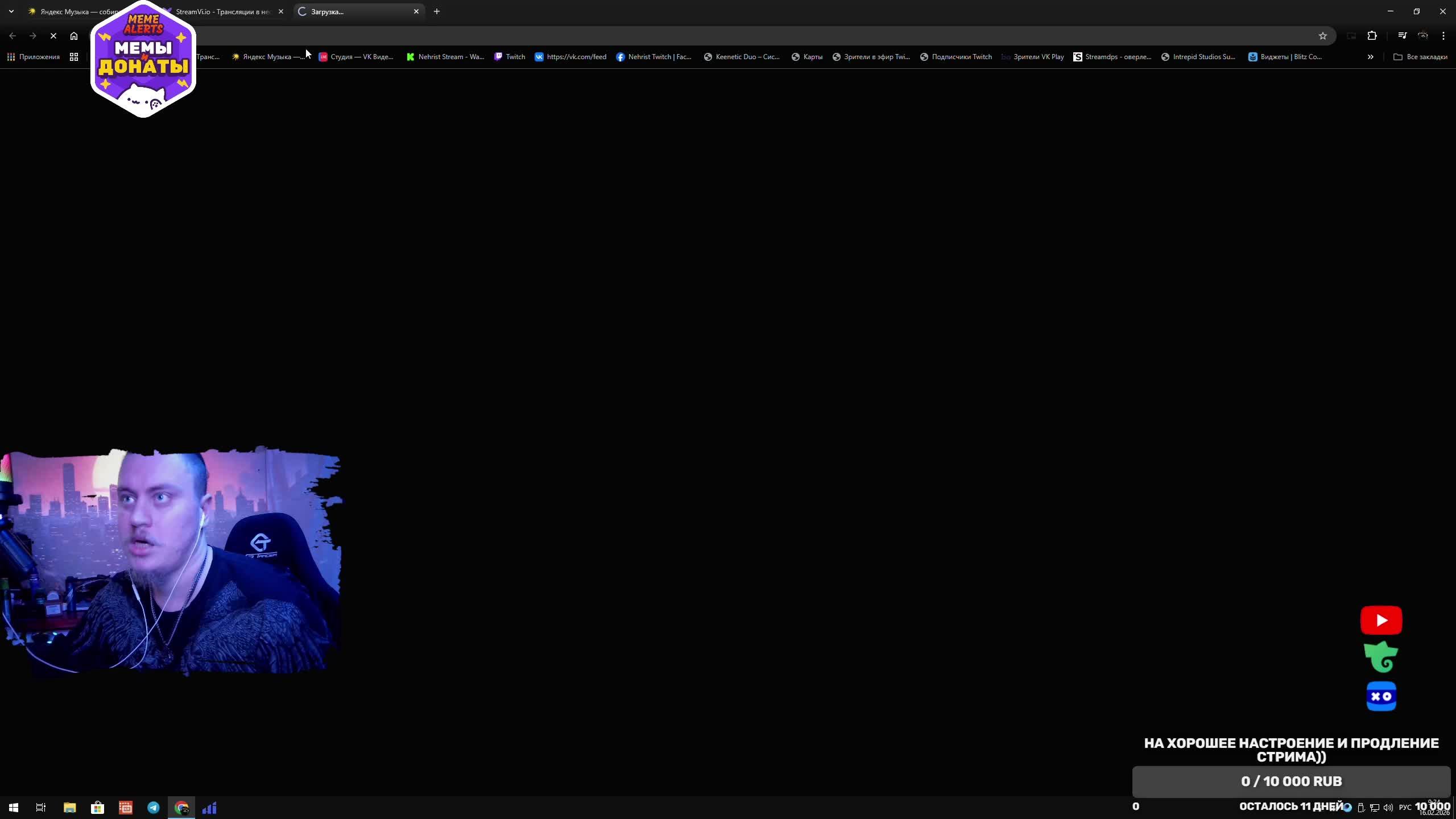Viewport: 1456px width, 819px height.
Task: Open the https://vk.com/feed bookmark
Action: pyautogui.click(x=570, y=57)
